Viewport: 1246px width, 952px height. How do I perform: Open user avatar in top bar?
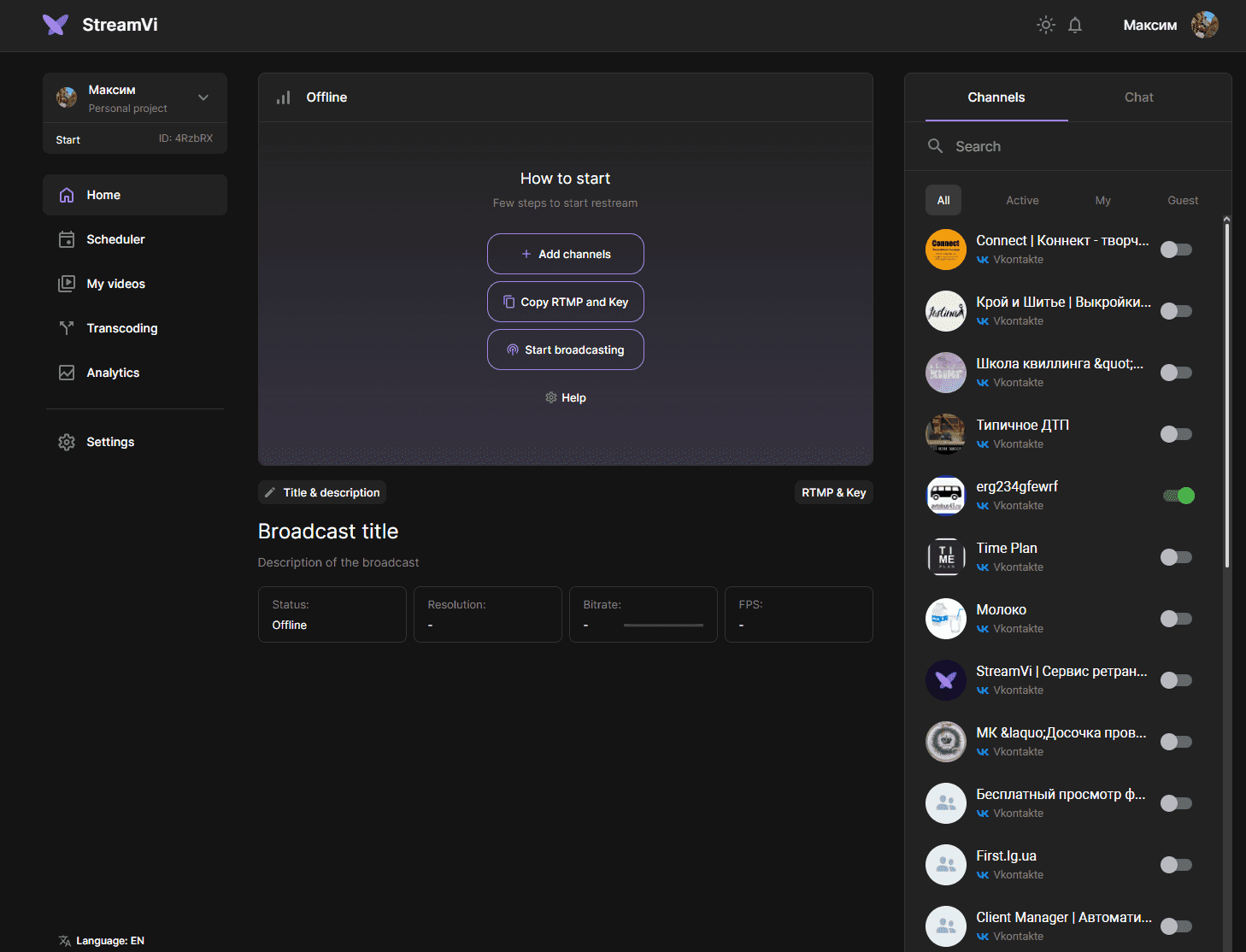pos(1205,25)
